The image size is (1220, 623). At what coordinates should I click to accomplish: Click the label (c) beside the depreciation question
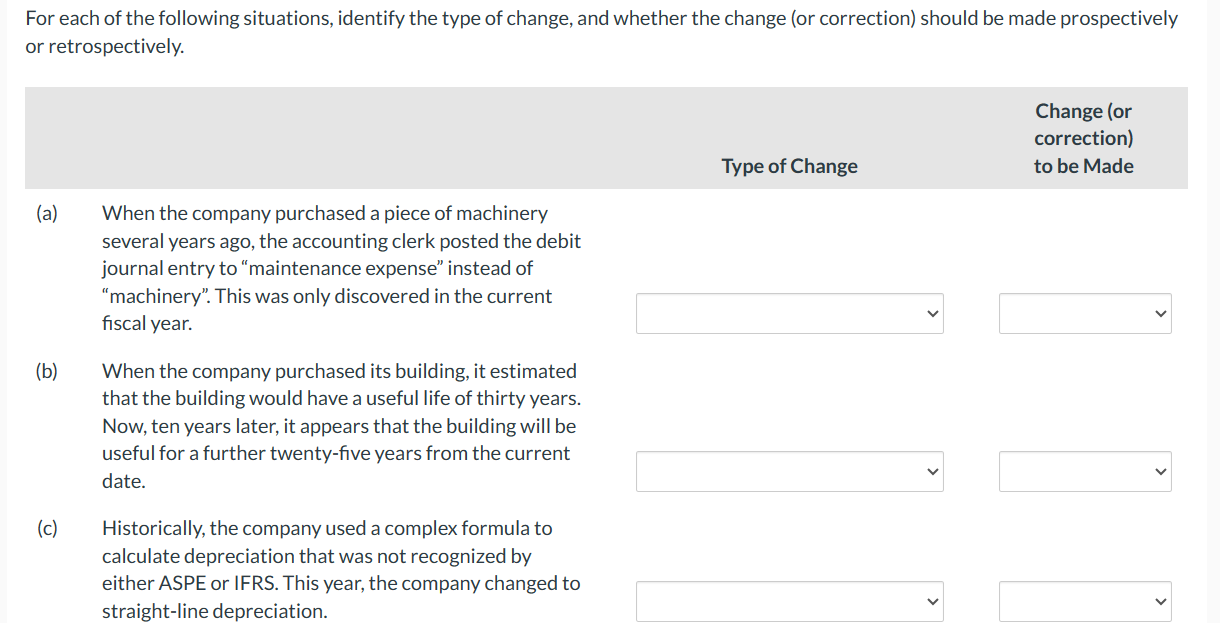[47, 528]
